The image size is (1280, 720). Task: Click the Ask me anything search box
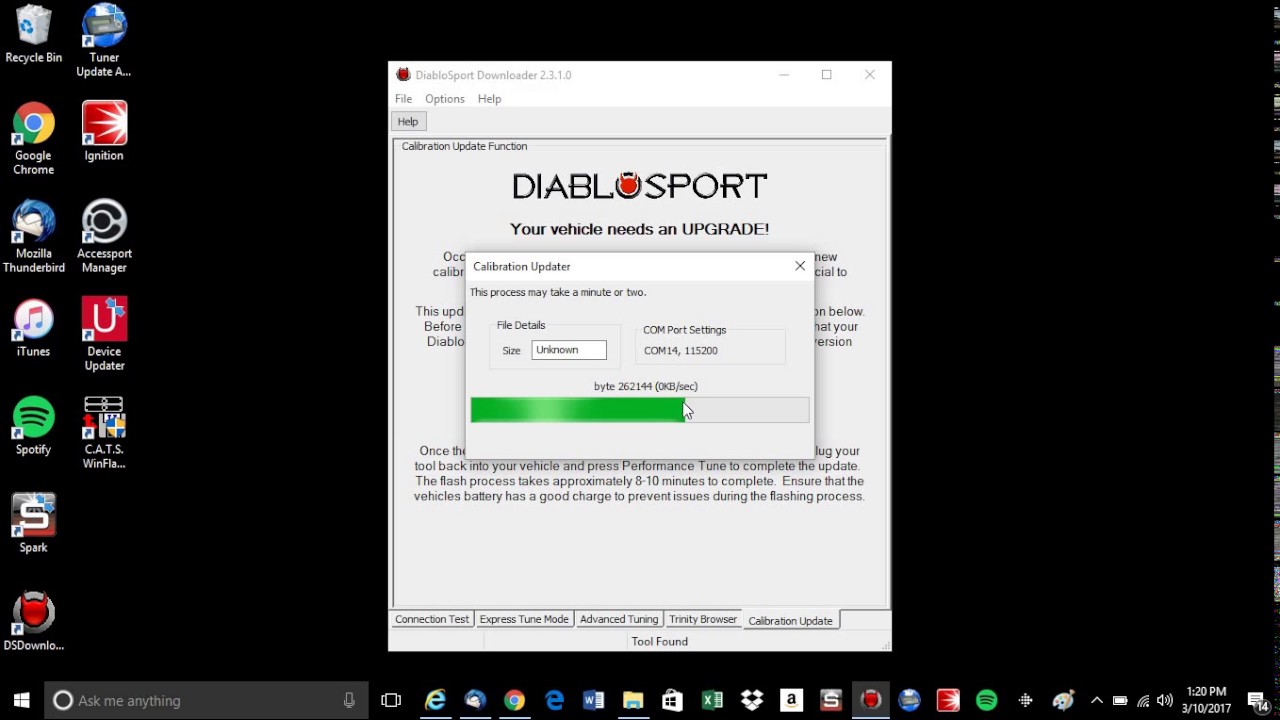205,700
